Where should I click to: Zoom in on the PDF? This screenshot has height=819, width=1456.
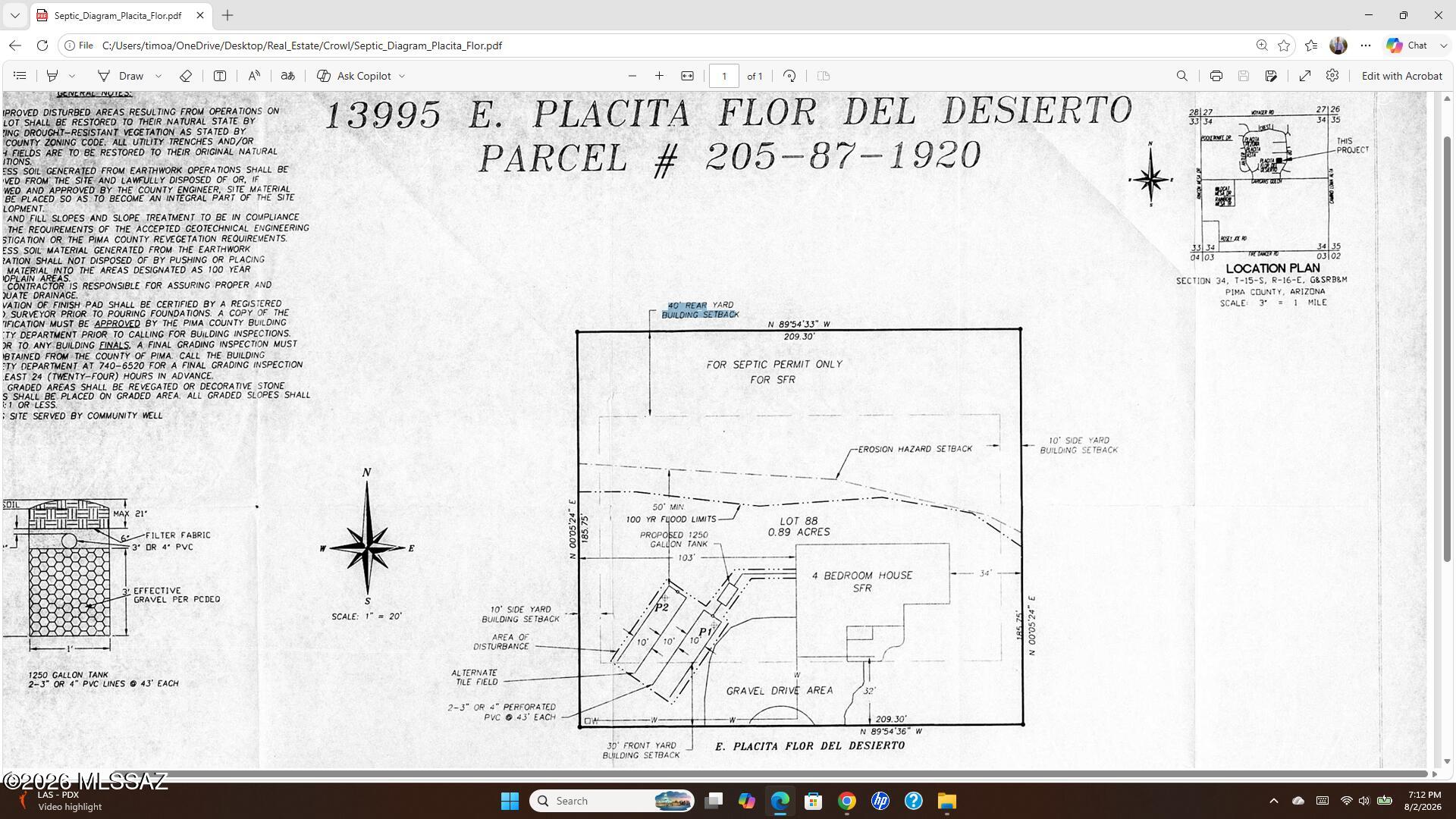pos(660,76)
